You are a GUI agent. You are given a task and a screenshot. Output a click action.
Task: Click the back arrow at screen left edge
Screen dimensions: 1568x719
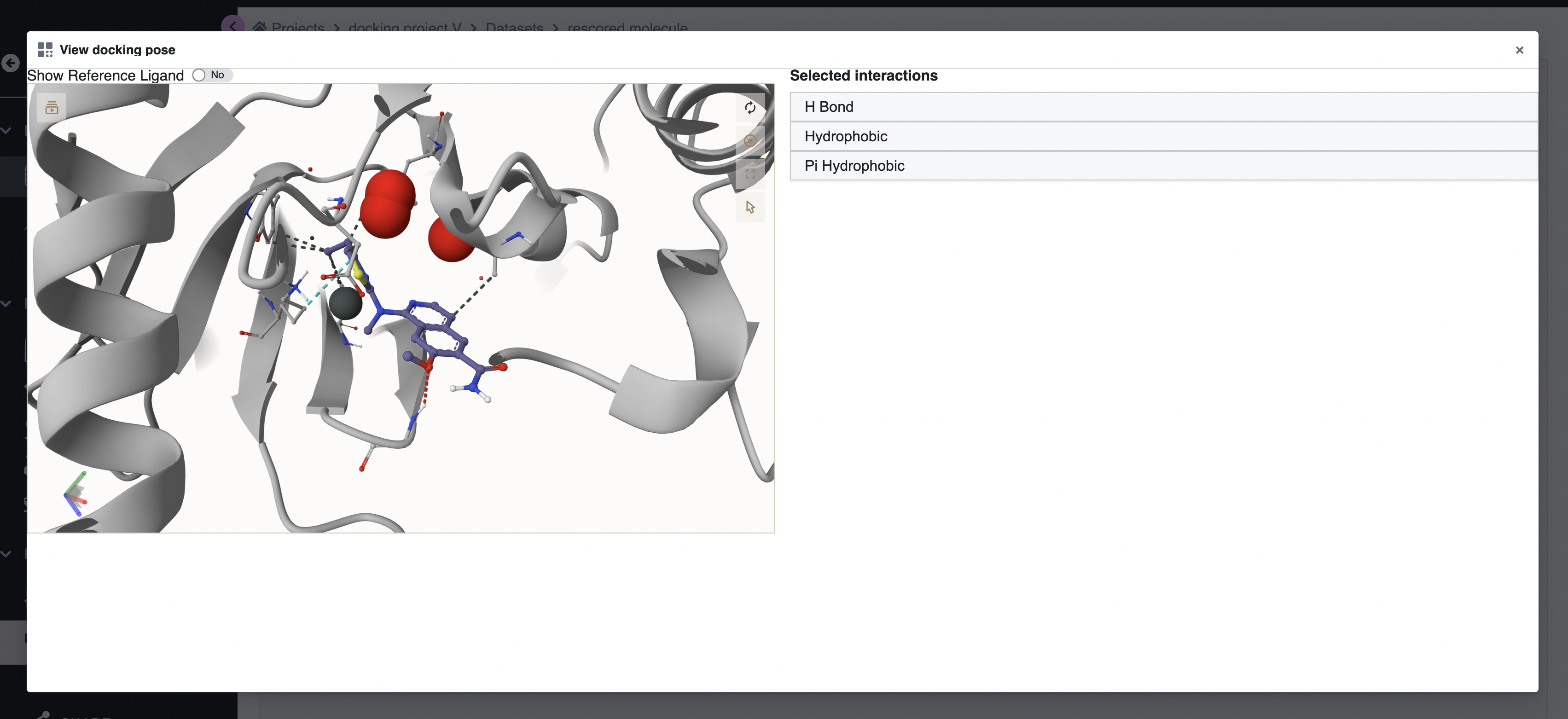coord(10,64)
